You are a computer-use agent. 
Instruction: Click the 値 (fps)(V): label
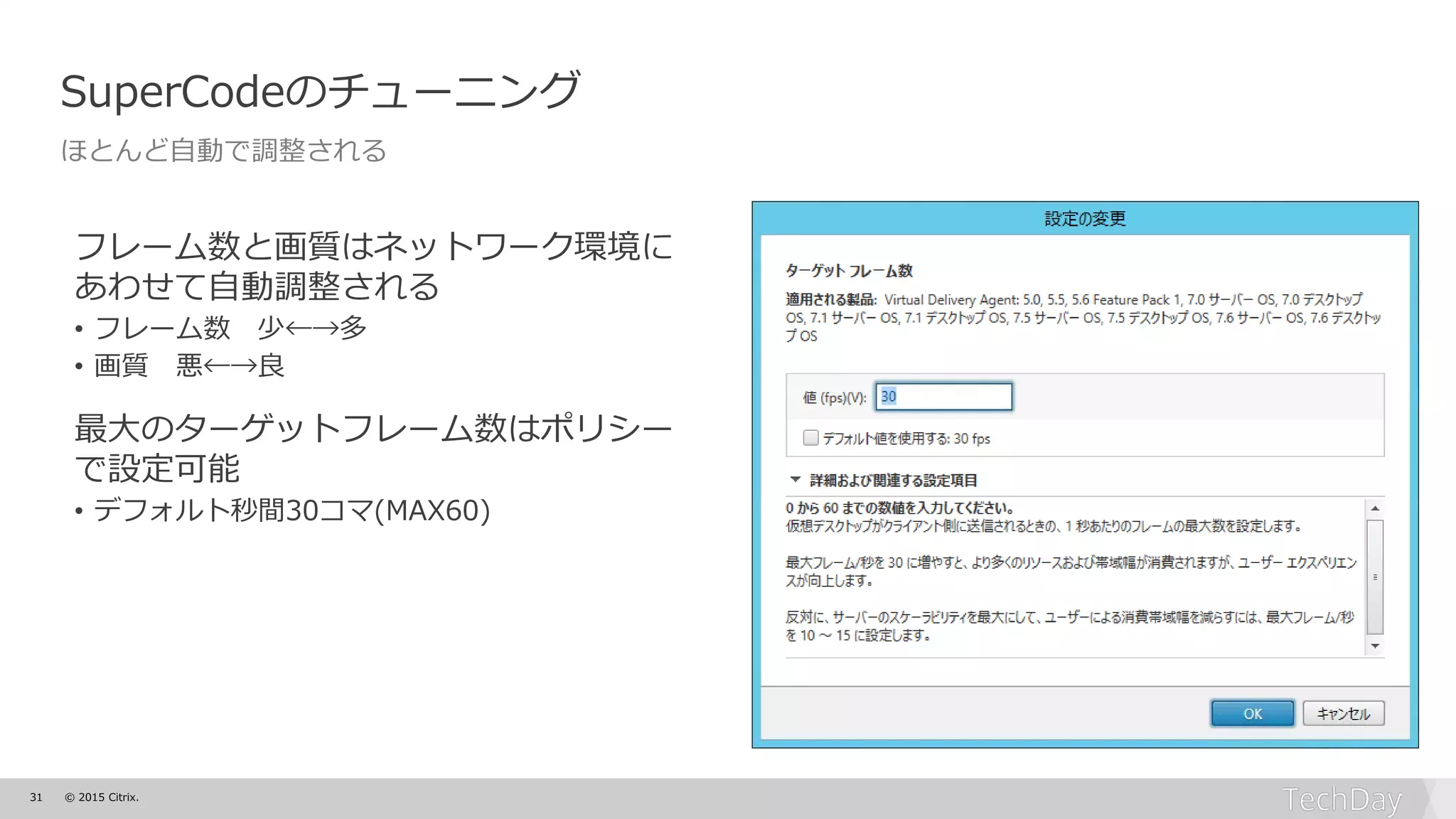point(835,397)
